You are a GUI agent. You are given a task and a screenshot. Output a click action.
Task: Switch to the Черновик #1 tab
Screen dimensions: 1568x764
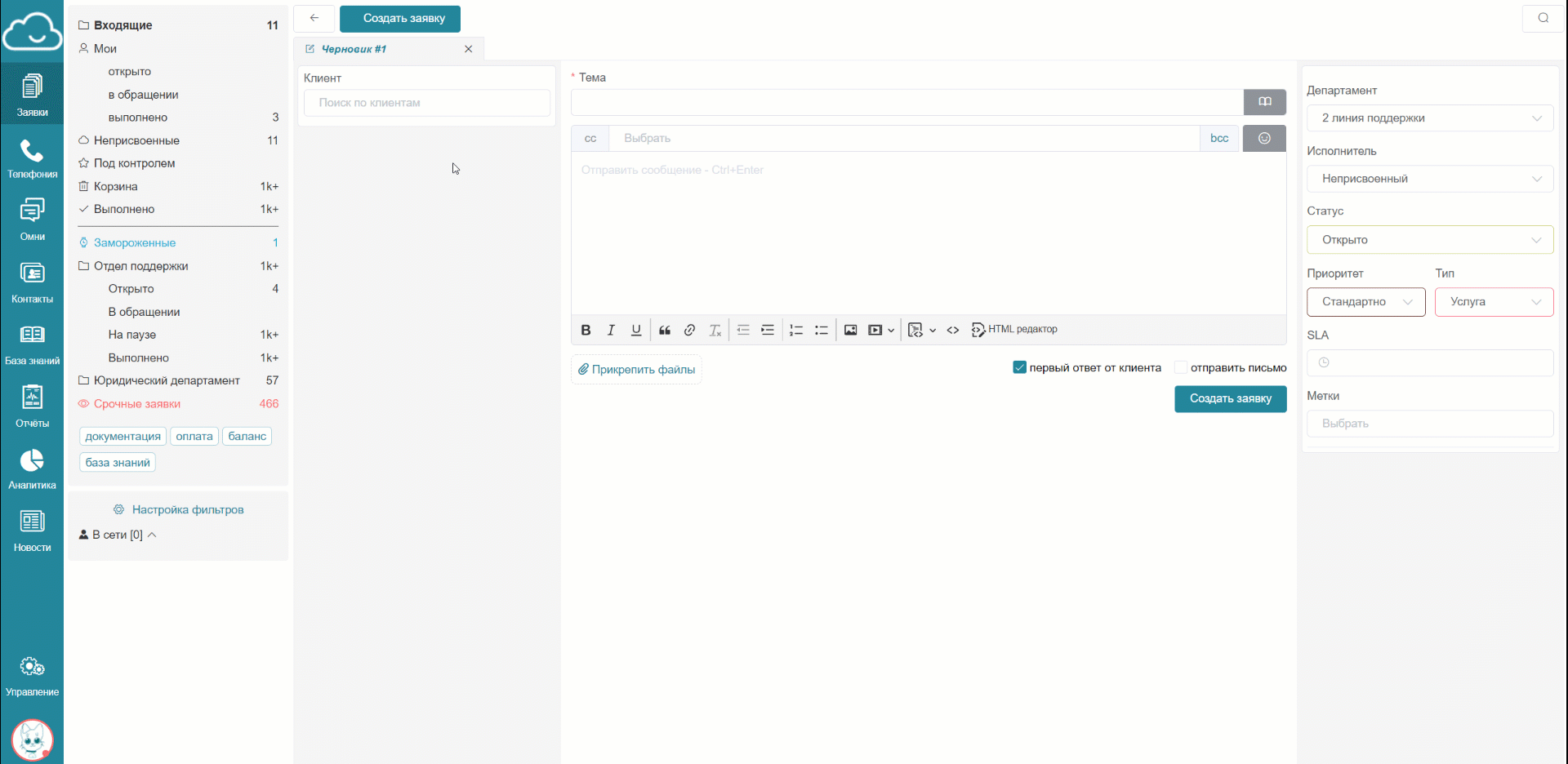coord(354,49)
